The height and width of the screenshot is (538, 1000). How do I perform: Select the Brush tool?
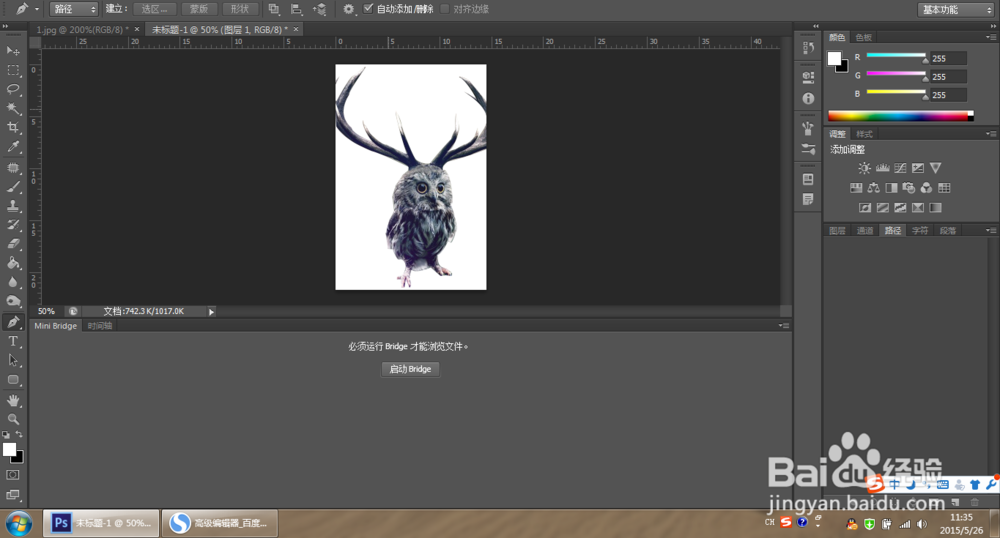tap(13, 187)
